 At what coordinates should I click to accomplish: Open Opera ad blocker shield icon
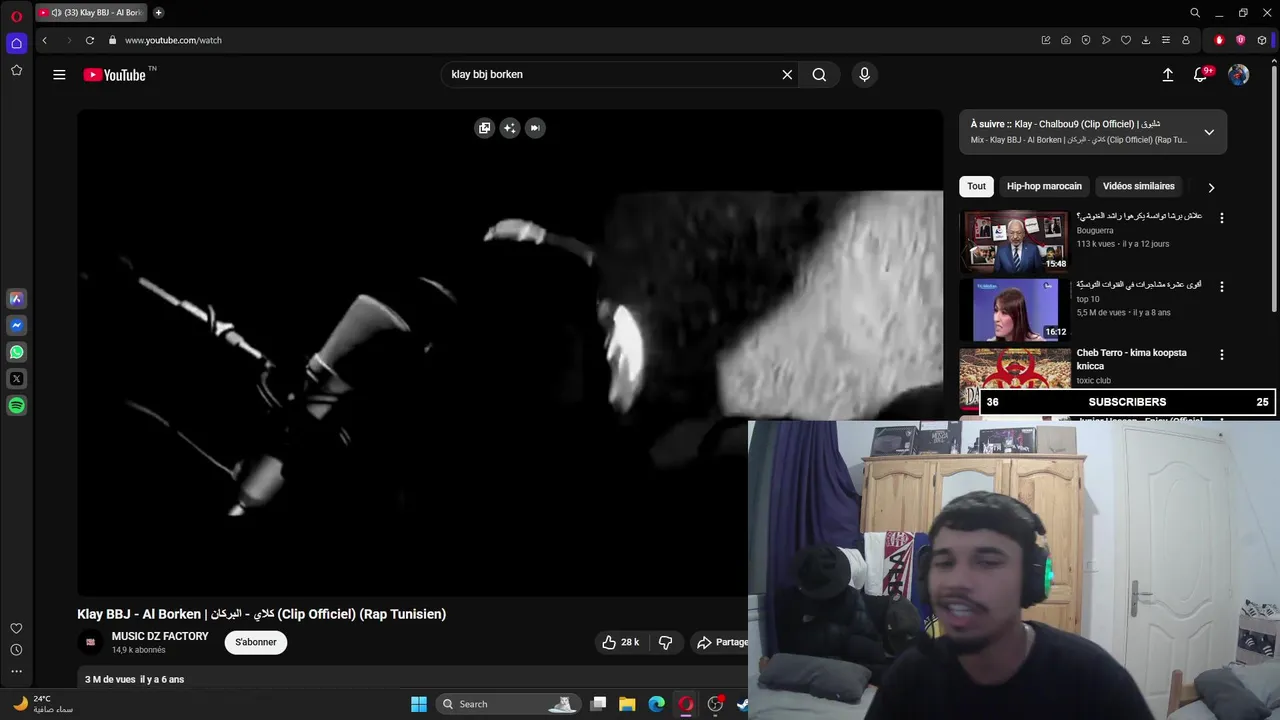[x=1086, y=40]
